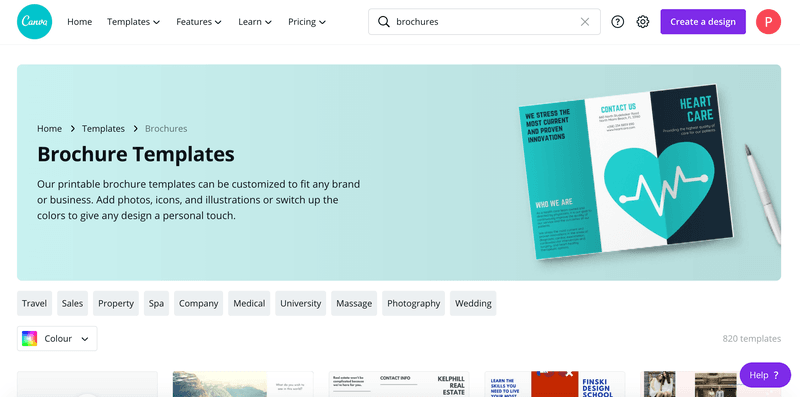The width and height of the screenshot is (800, 397).
Task: Click the search magnifier icon
Action: tap(384, 21)
